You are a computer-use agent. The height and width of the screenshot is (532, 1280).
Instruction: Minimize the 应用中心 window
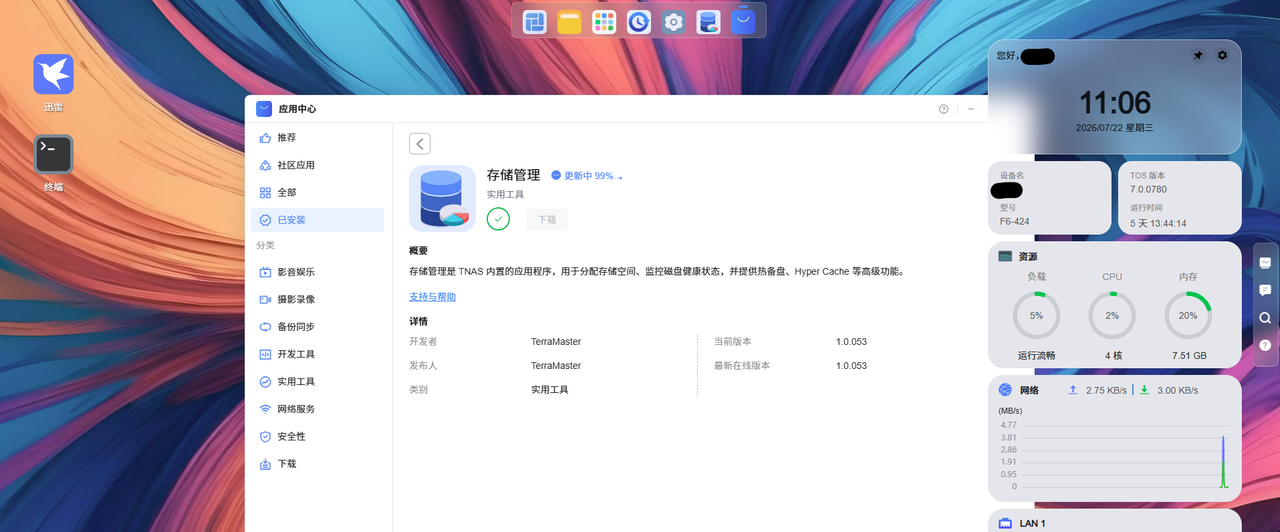coord(970,109)
